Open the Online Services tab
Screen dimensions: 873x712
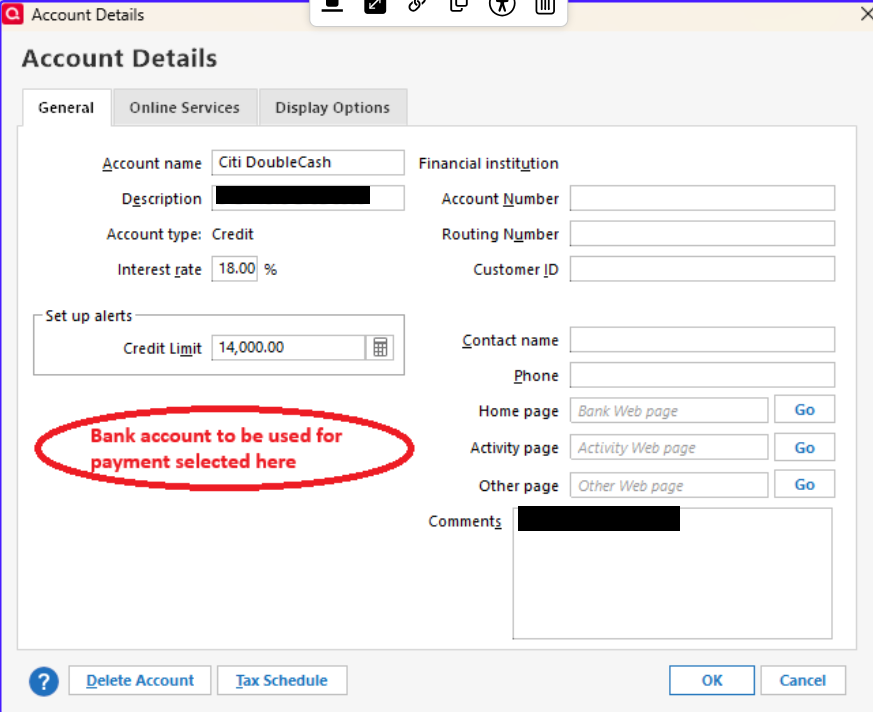(x=185, y=107)
